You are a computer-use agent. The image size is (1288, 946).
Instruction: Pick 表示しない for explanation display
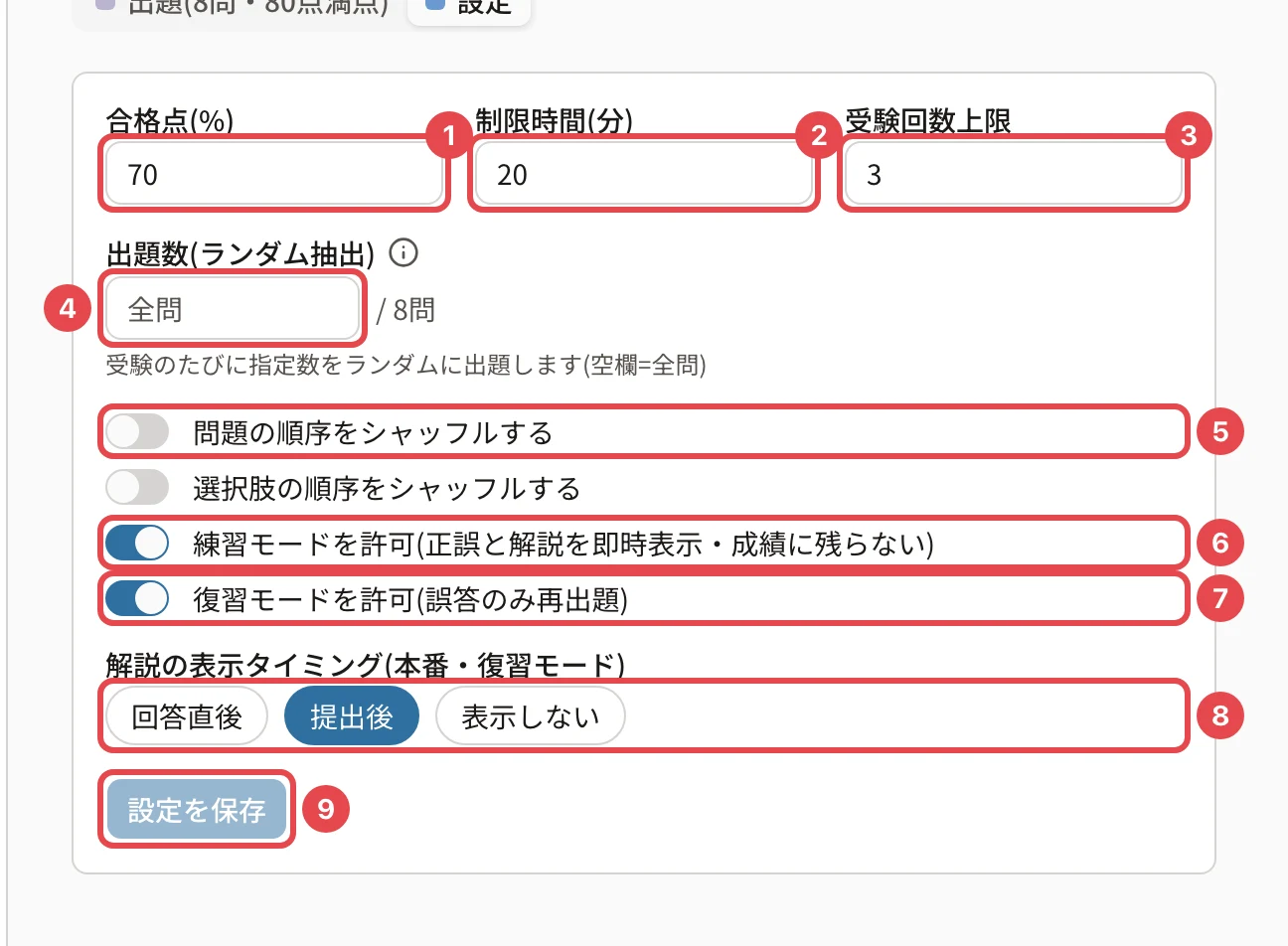[531, 715]
